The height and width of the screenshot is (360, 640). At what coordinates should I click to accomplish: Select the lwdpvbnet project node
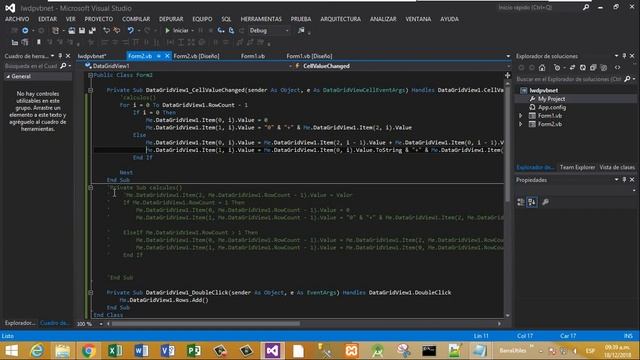pos(544,91)
